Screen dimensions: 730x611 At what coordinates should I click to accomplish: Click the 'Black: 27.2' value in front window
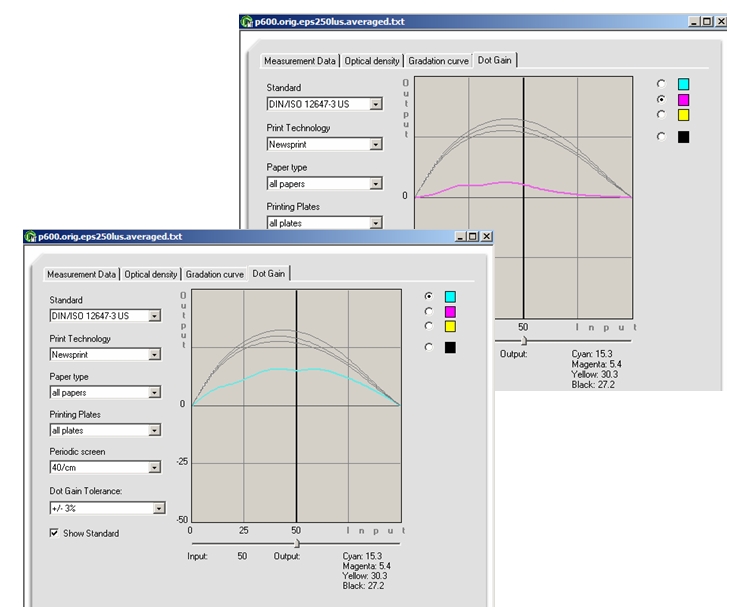363,585
